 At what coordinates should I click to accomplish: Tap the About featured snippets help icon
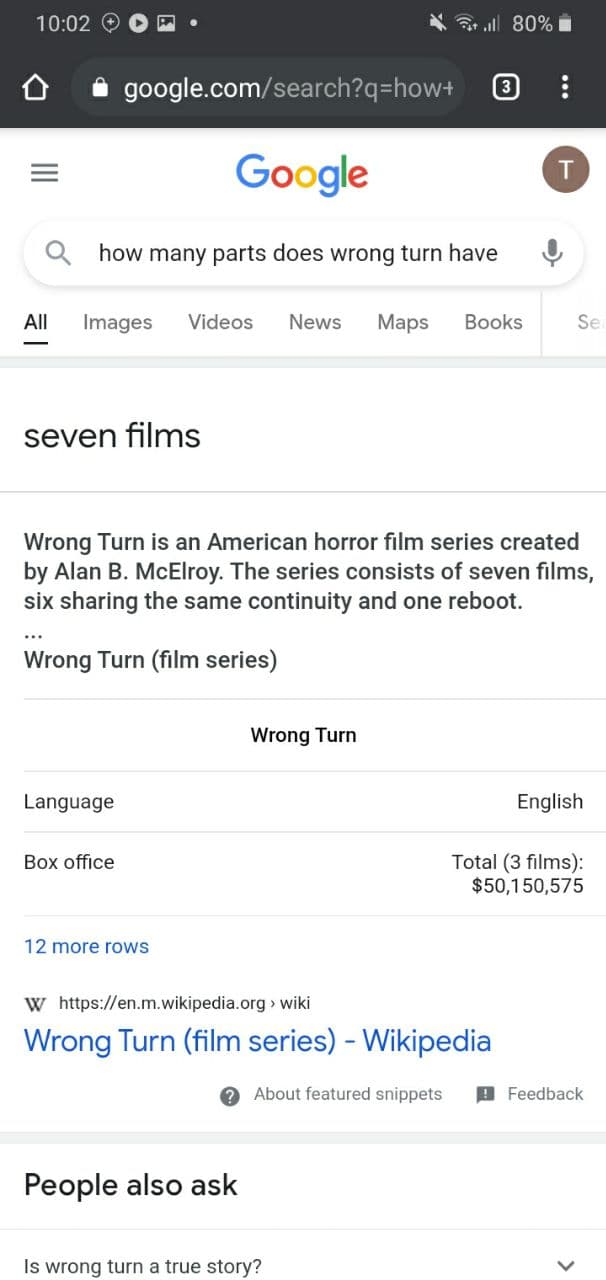tap(229, 1095)
